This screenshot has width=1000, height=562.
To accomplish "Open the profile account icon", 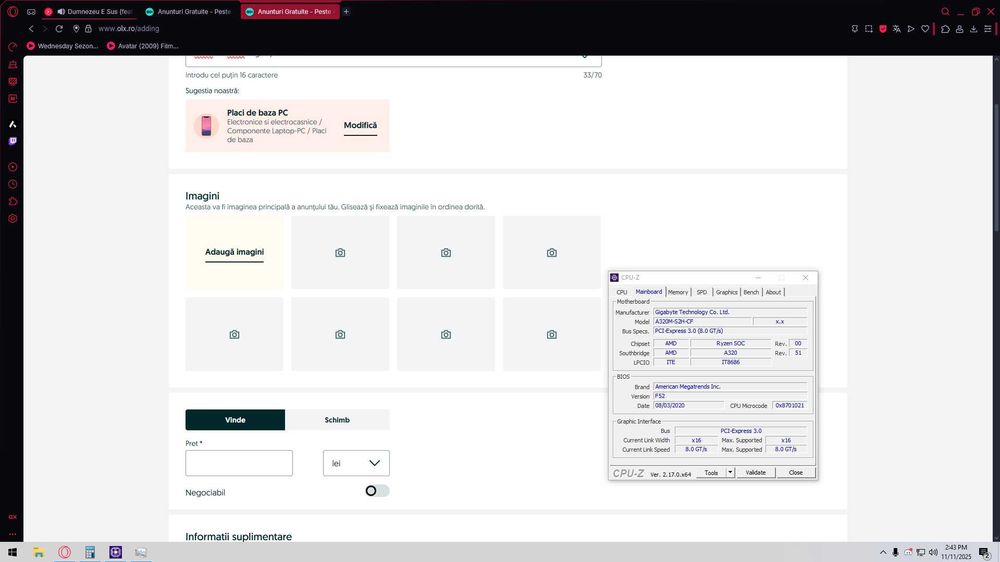I will [x=959, y=29].
